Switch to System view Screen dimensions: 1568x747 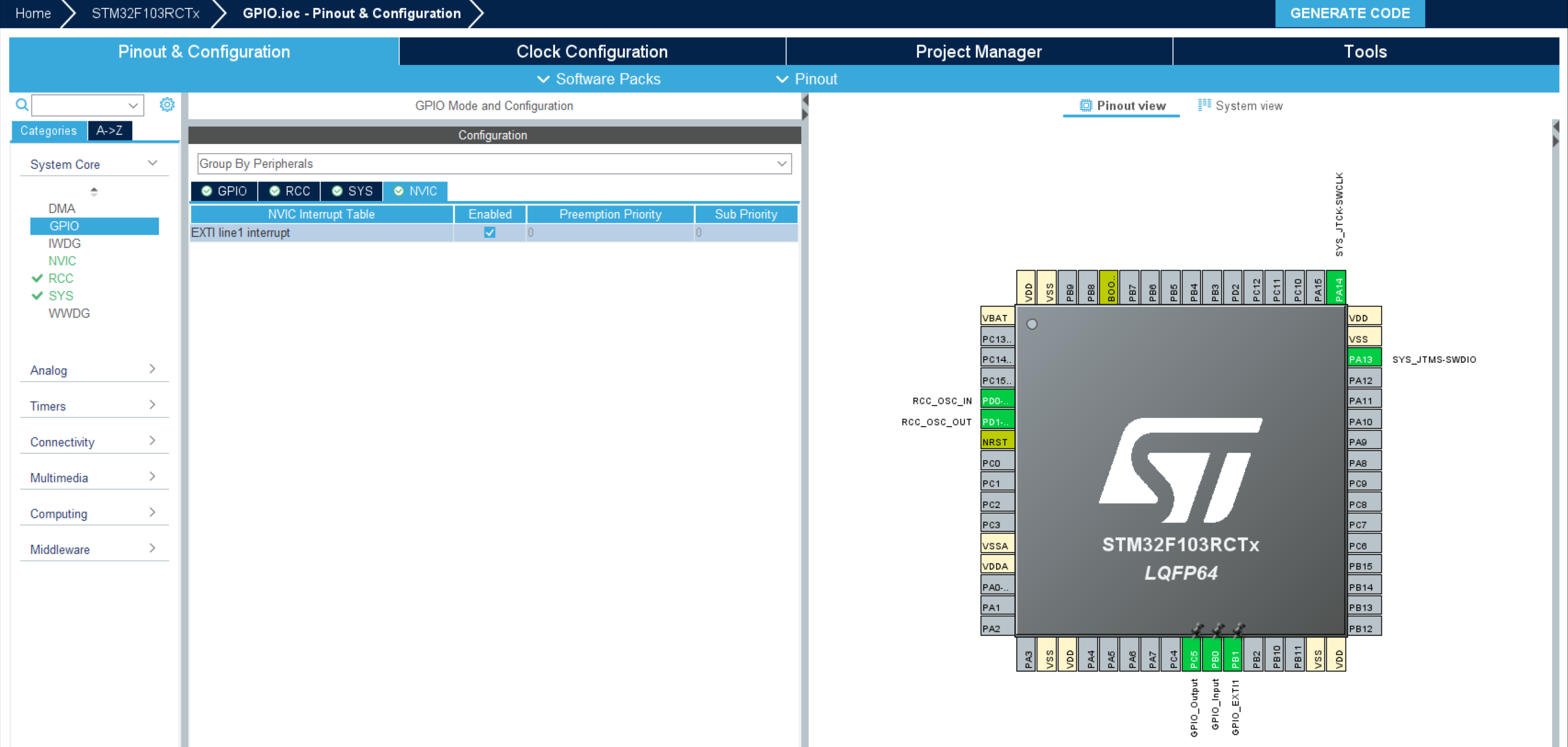pos(1240,105)
